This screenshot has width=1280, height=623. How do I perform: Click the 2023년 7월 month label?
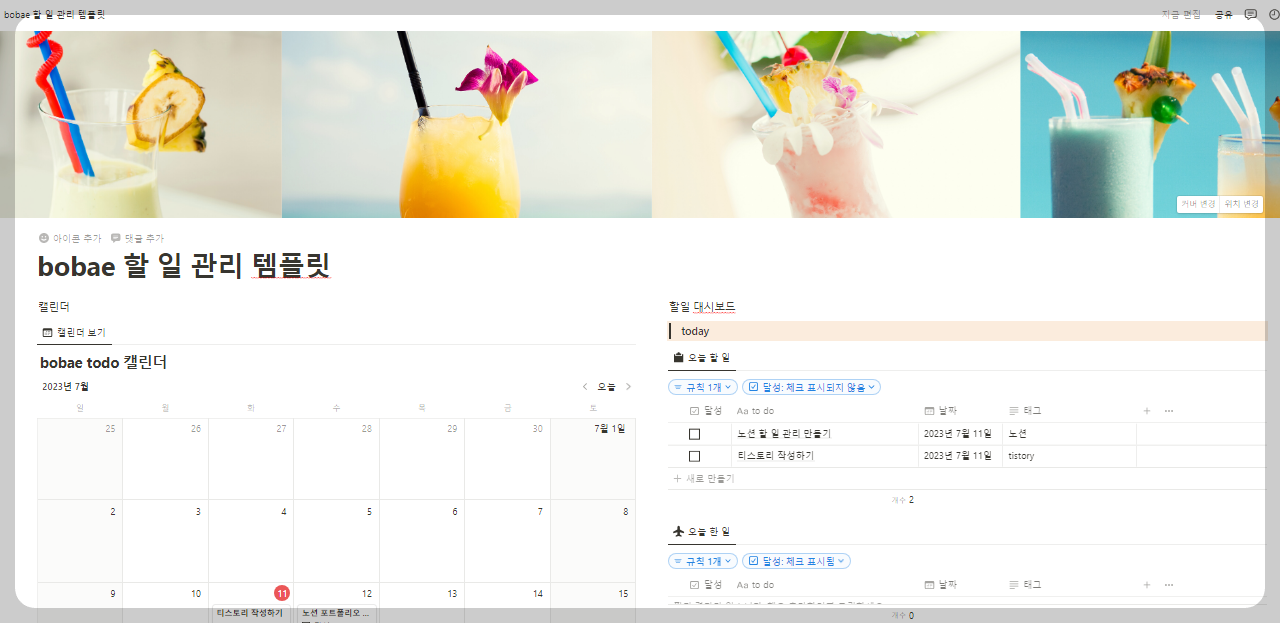[65, 387]
